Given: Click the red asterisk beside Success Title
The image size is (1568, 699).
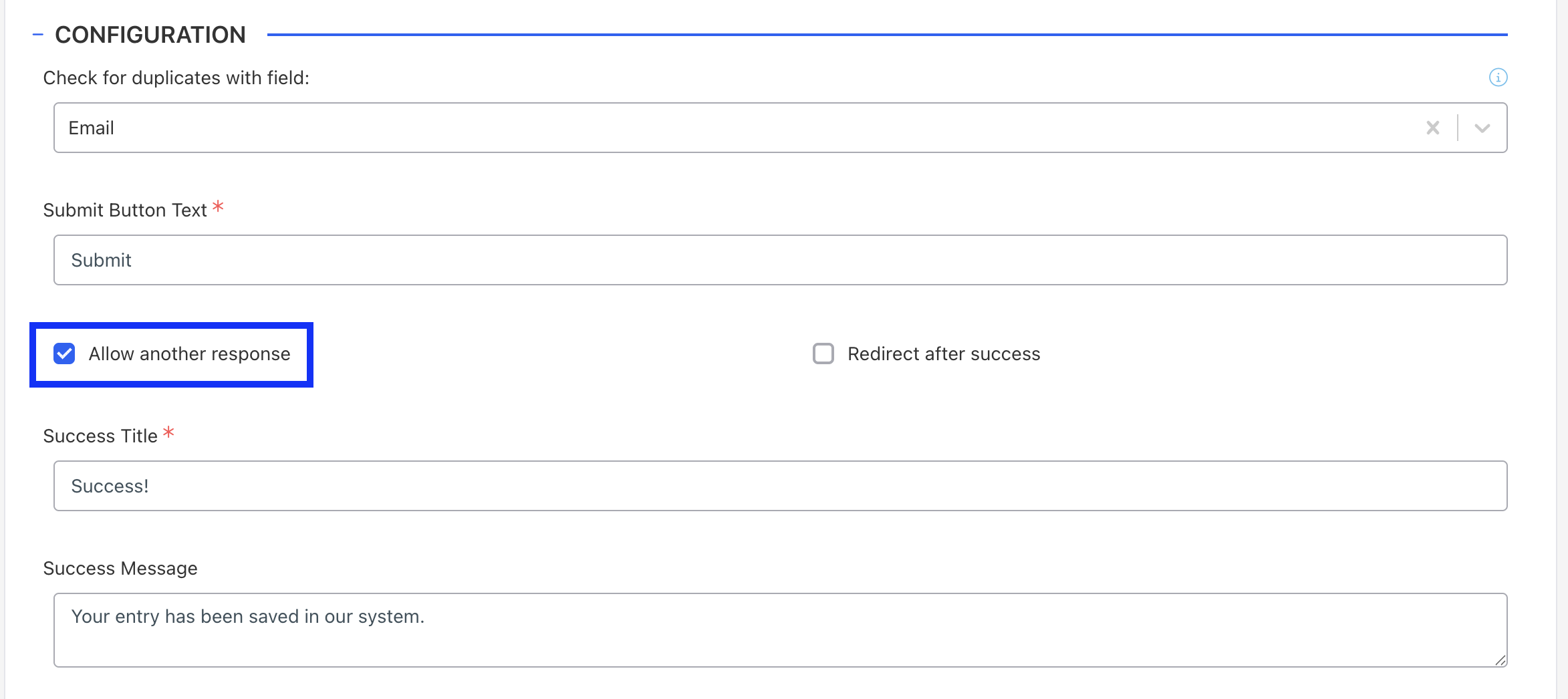Looking at the screenshot, I should pyautogui.click(x=168, y=432).
